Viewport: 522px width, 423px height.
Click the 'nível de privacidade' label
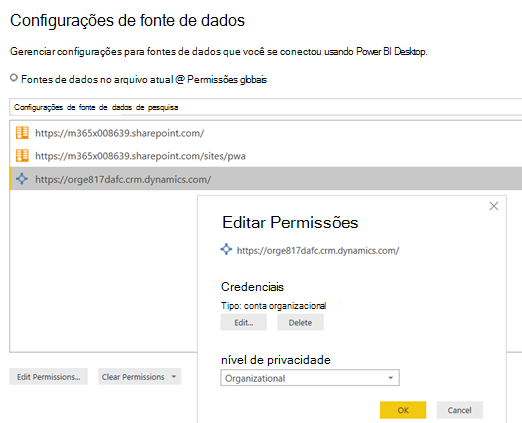(276, 360)
